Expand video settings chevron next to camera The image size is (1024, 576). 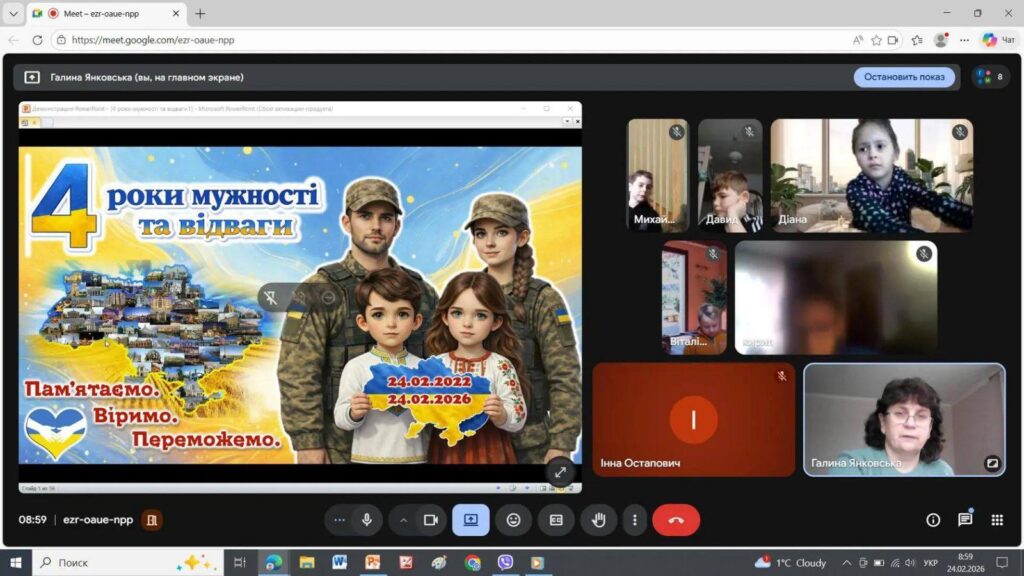tap(404, 520)
